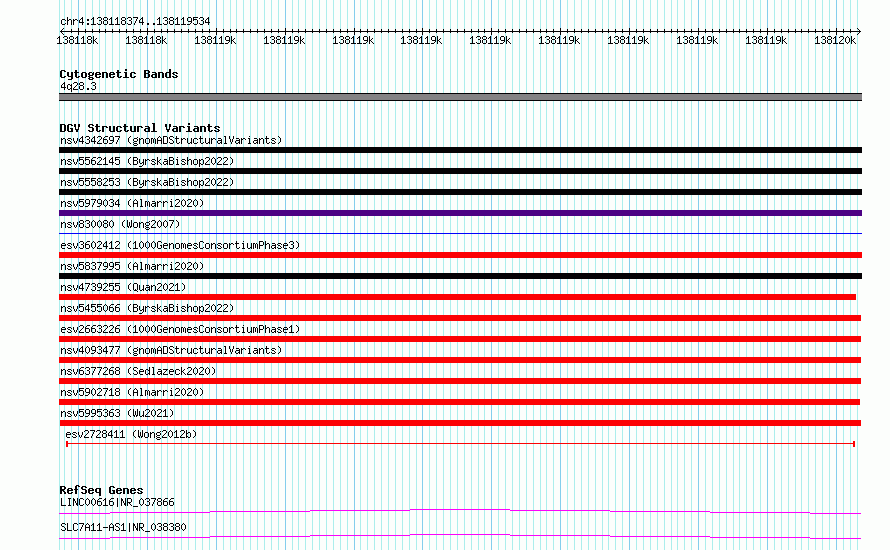Open nsv4739255 (Quan2021) label
The image size is (890, 550).
[123, 287]
